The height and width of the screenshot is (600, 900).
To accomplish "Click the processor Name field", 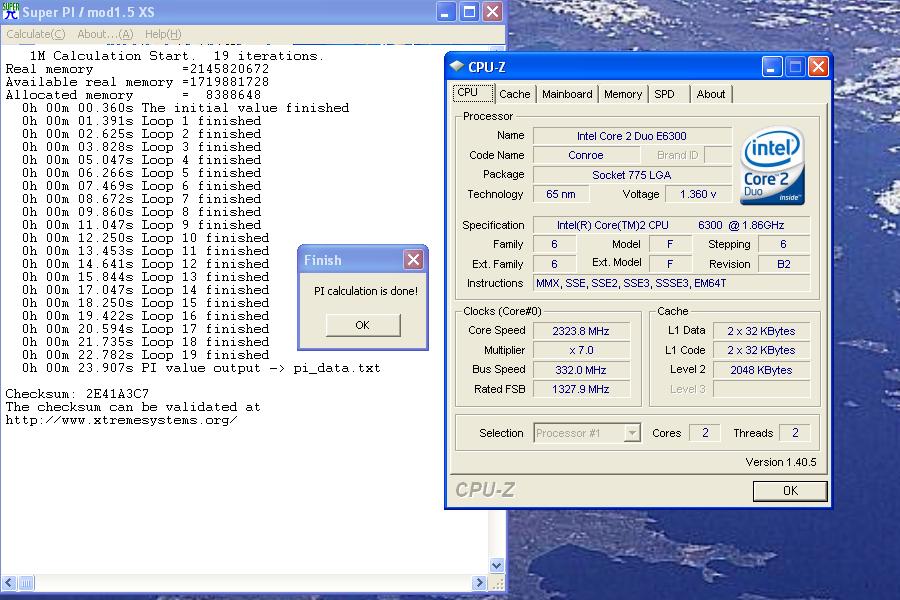I will point(632,136).
